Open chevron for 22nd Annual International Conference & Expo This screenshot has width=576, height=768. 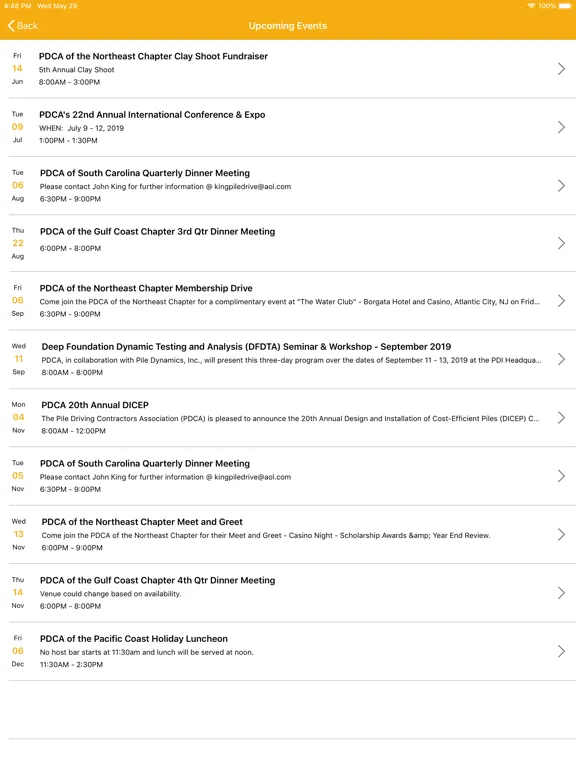[561, 127]
